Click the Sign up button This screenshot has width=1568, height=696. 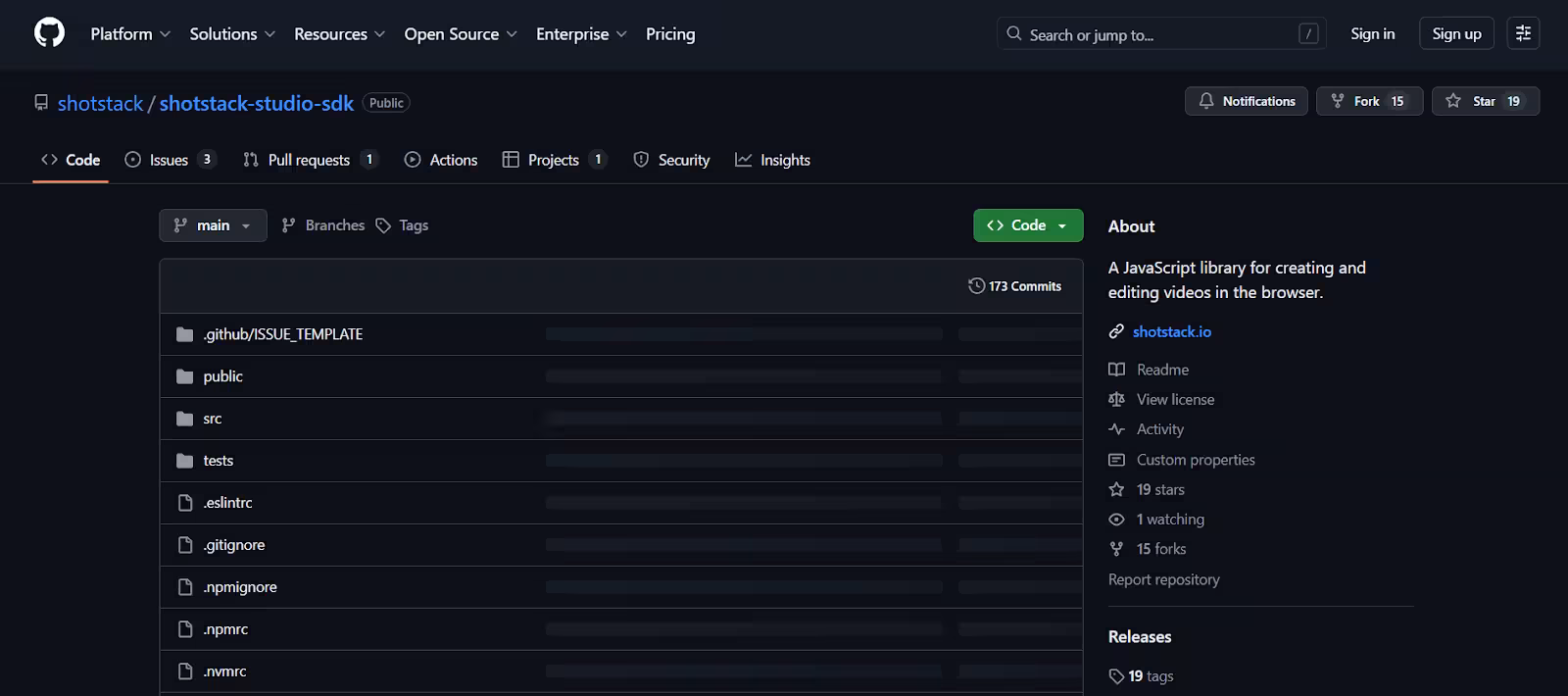coord(1456,33)
